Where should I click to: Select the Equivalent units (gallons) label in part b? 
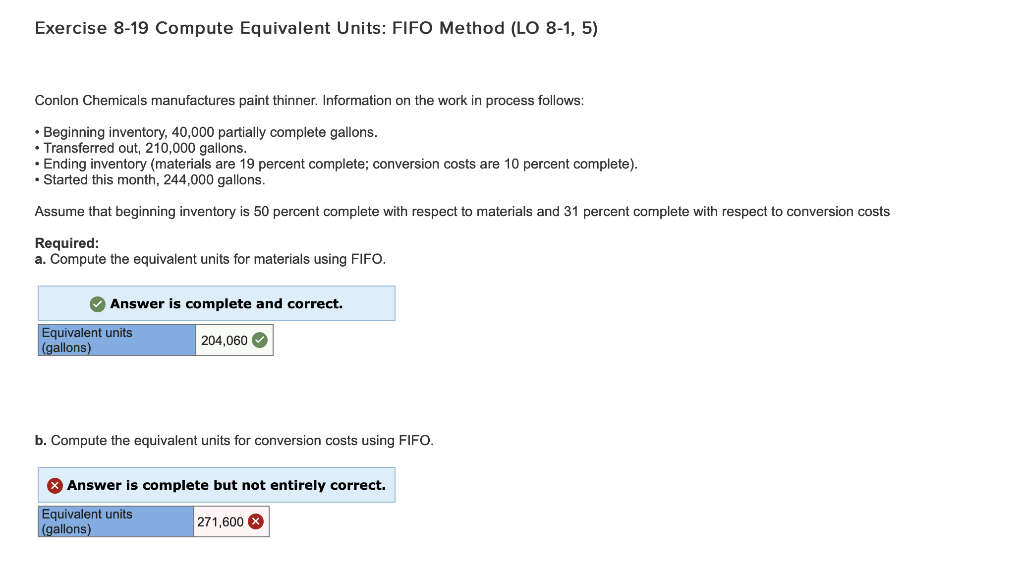tap(115, 521)
